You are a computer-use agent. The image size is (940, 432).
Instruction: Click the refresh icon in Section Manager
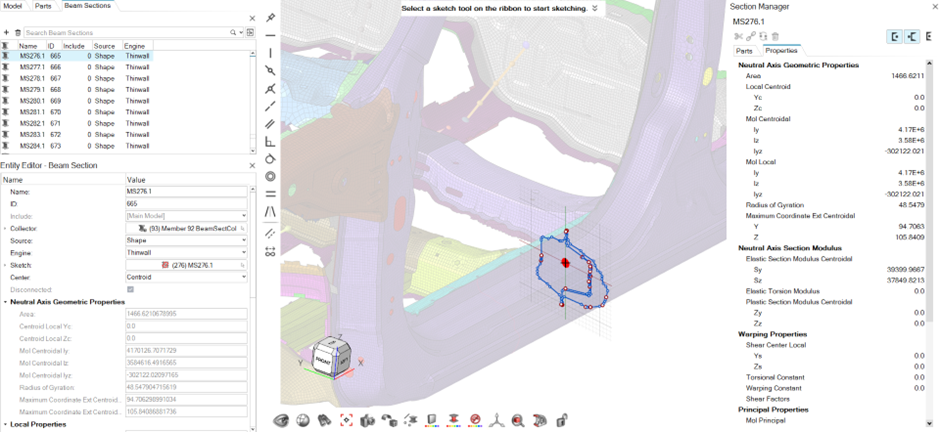(763, 37)
